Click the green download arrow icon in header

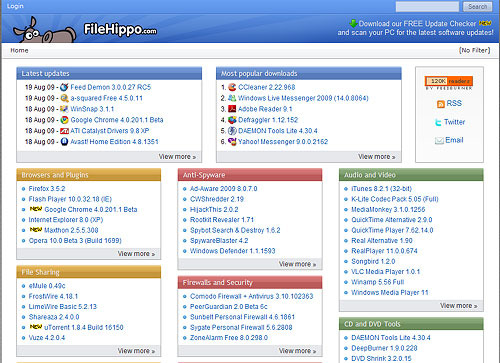353,23
